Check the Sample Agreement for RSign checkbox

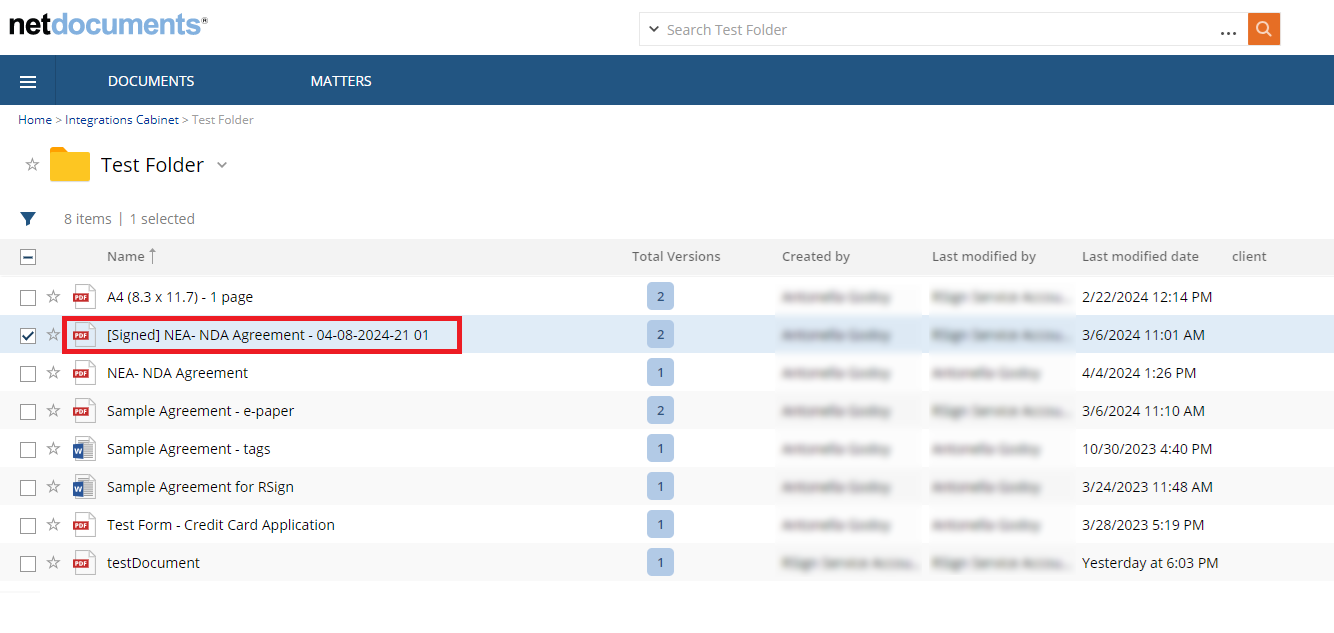[x=28, y=487]
